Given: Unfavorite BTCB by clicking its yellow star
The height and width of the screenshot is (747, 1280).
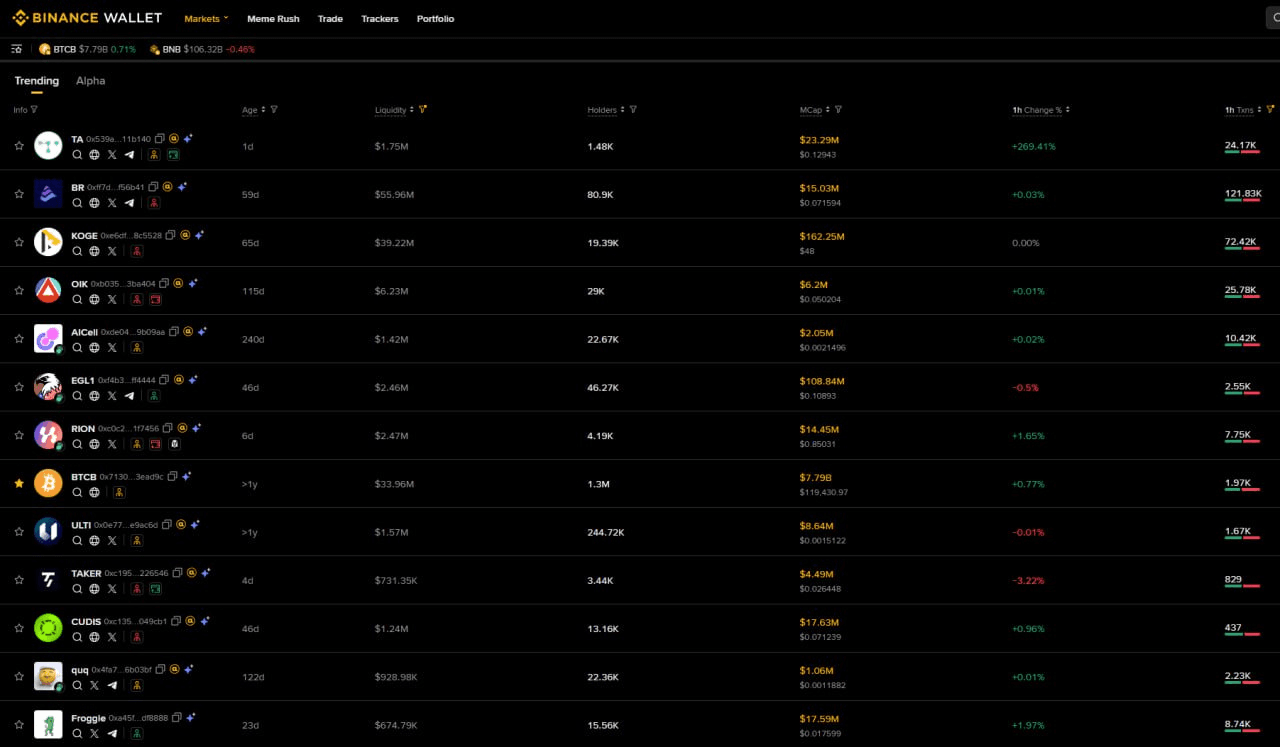Looking at the screenshot, I should [x=19, y=483].
